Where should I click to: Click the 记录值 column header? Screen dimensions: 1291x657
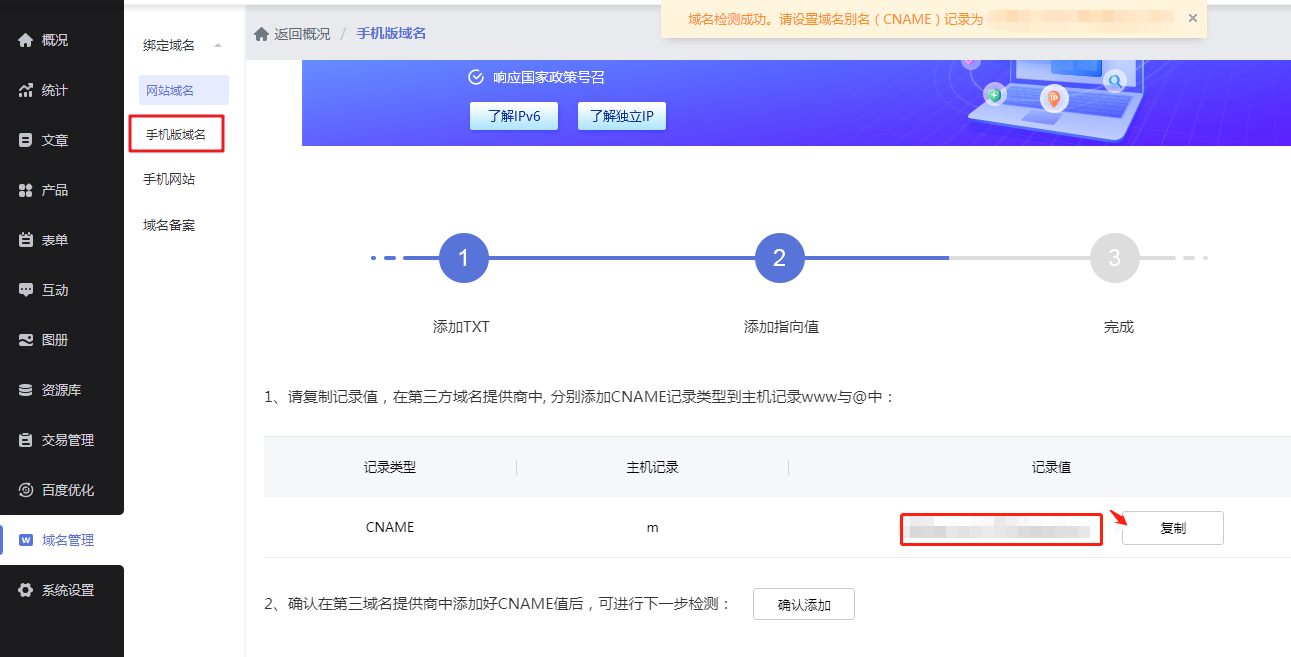[1052, 467]
